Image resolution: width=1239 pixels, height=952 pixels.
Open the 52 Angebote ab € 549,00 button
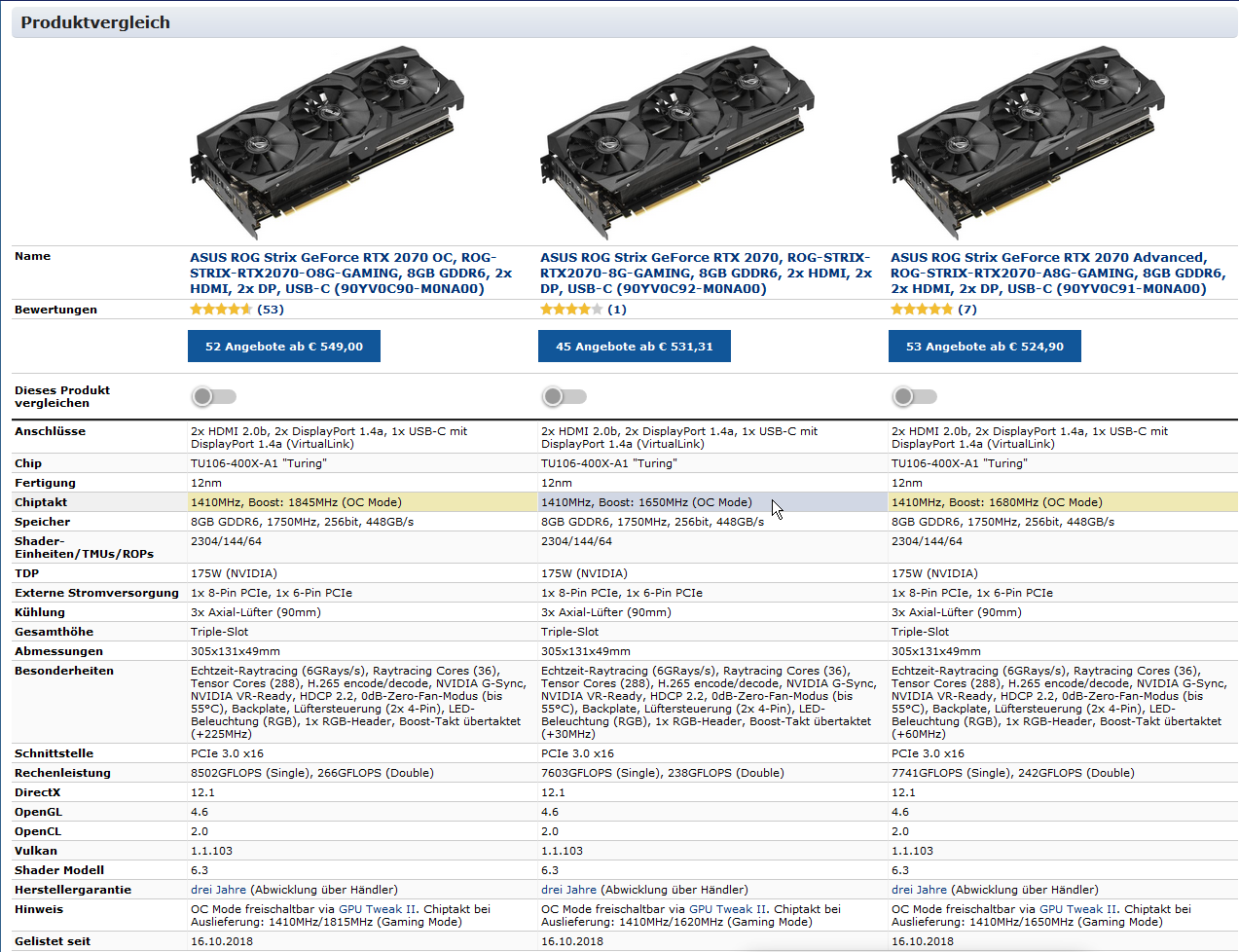click(x=284, y=347)
